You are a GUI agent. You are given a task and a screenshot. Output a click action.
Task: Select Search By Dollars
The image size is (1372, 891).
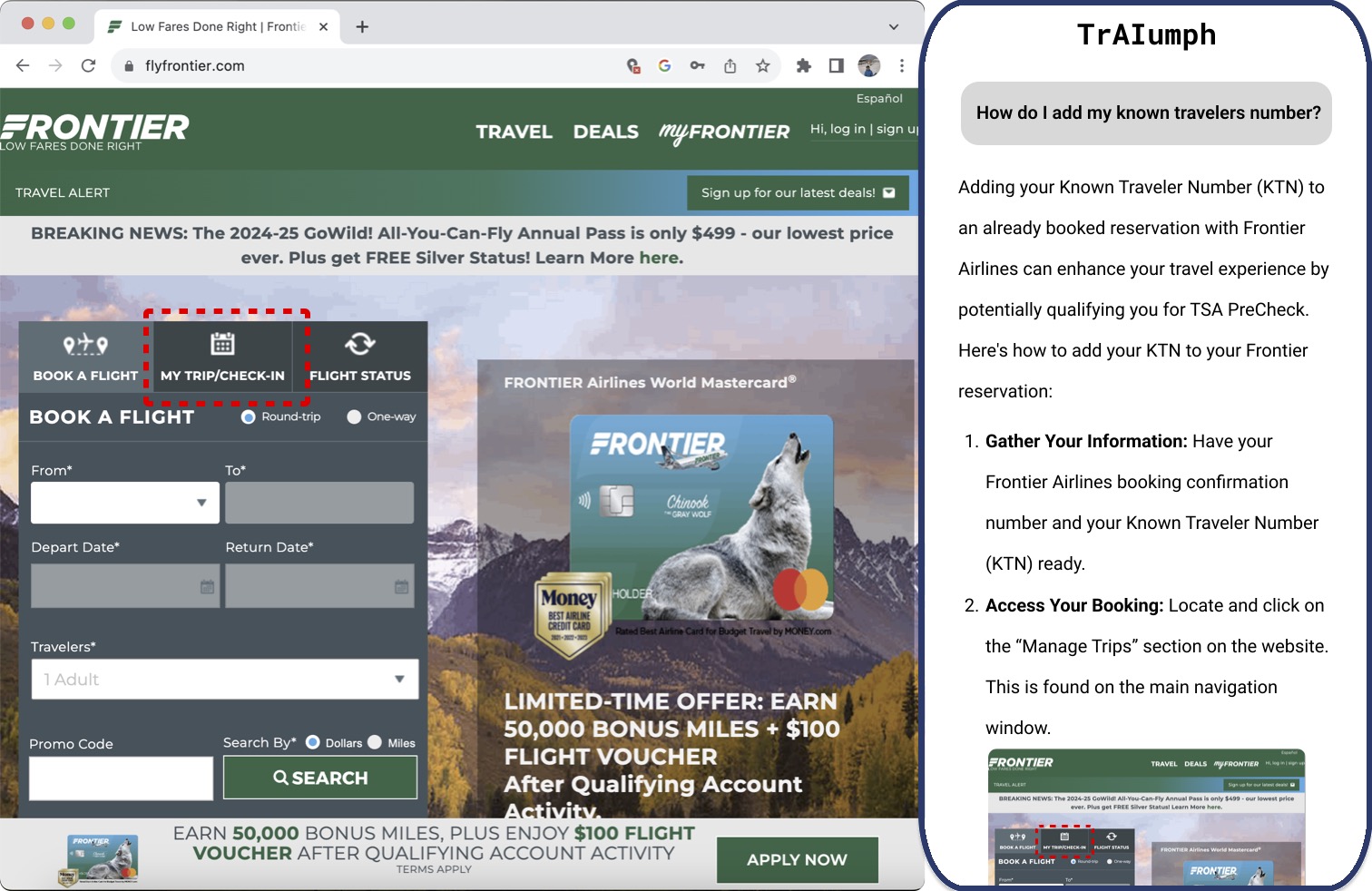click(313, 742)
